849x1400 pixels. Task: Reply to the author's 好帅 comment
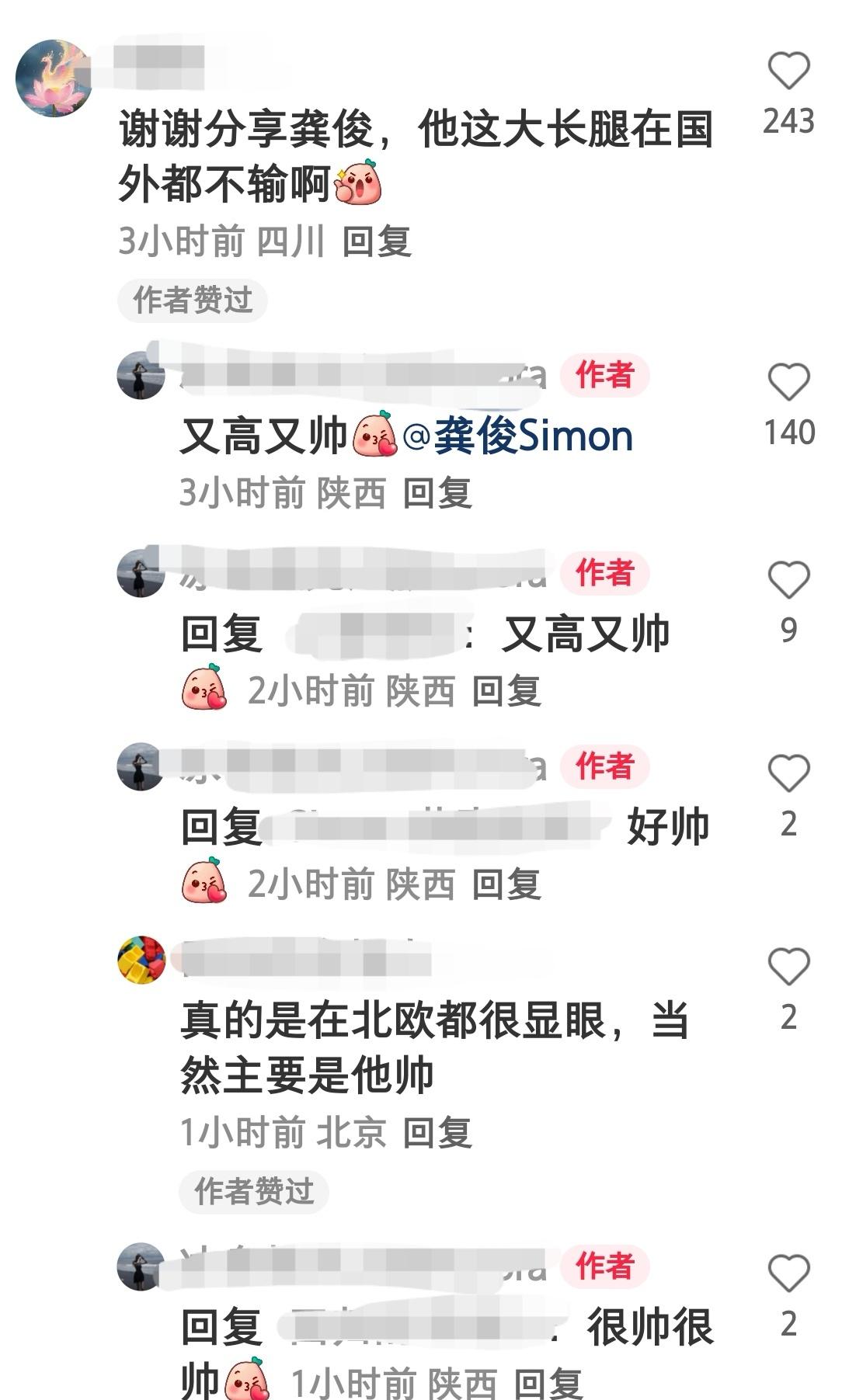click(x=506, y=884)
